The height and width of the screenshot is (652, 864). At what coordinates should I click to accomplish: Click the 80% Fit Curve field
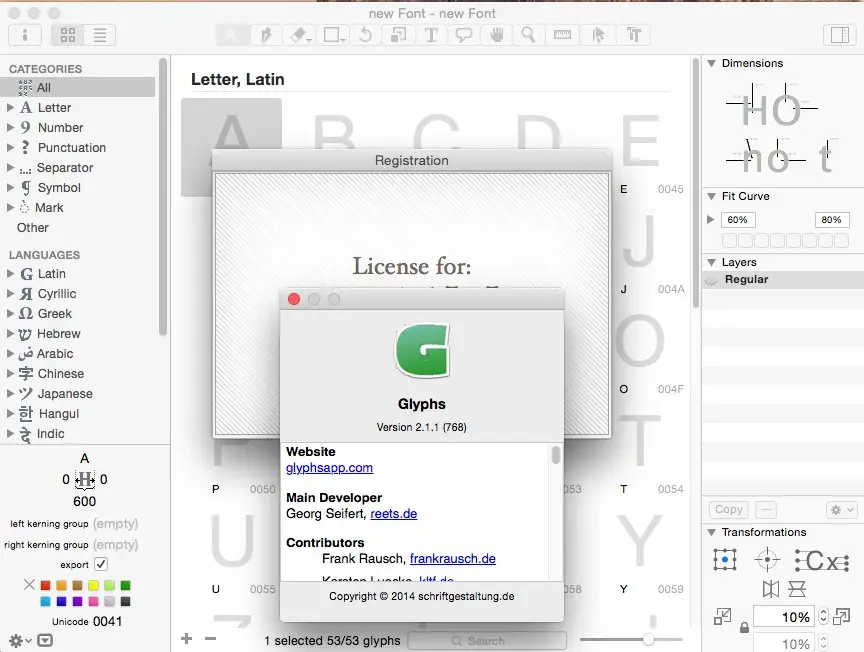point(831,220)
